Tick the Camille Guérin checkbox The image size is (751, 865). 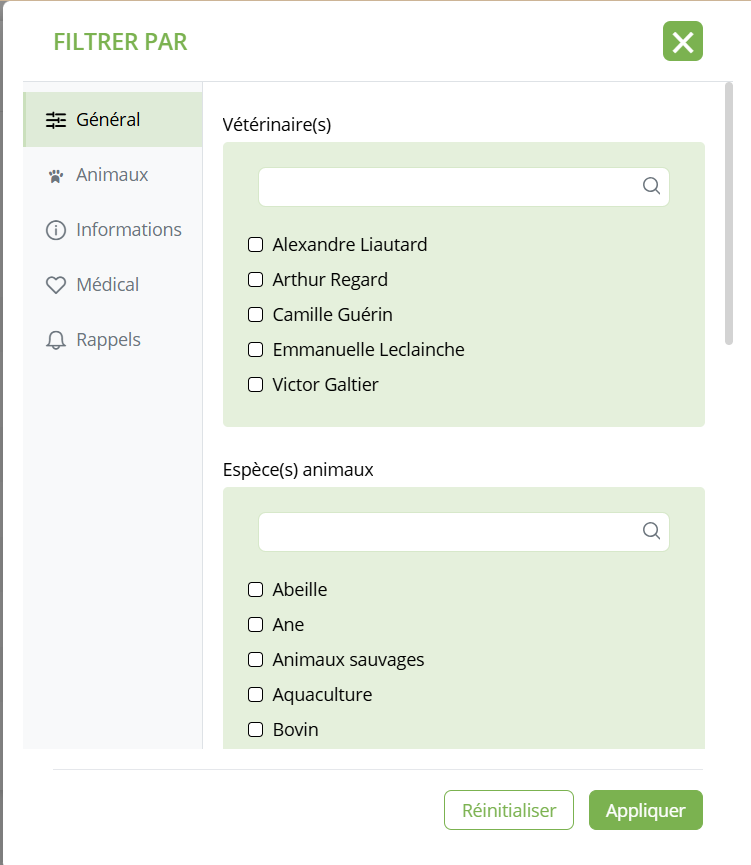coord(256,314)
